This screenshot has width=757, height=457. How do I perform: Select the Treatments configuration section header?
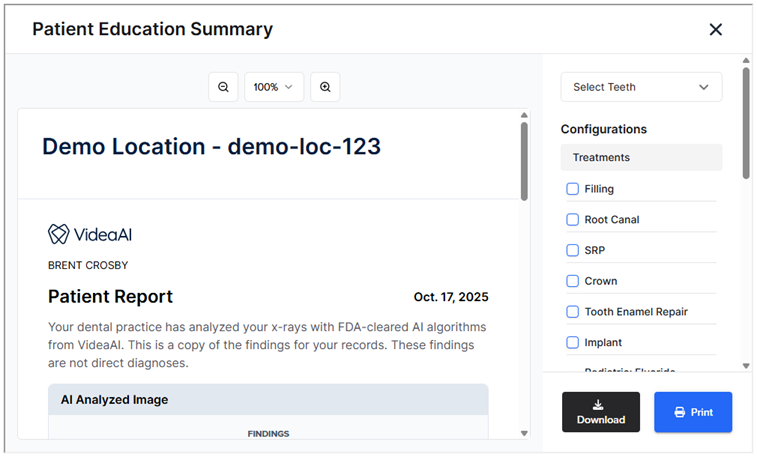[641, 158]
